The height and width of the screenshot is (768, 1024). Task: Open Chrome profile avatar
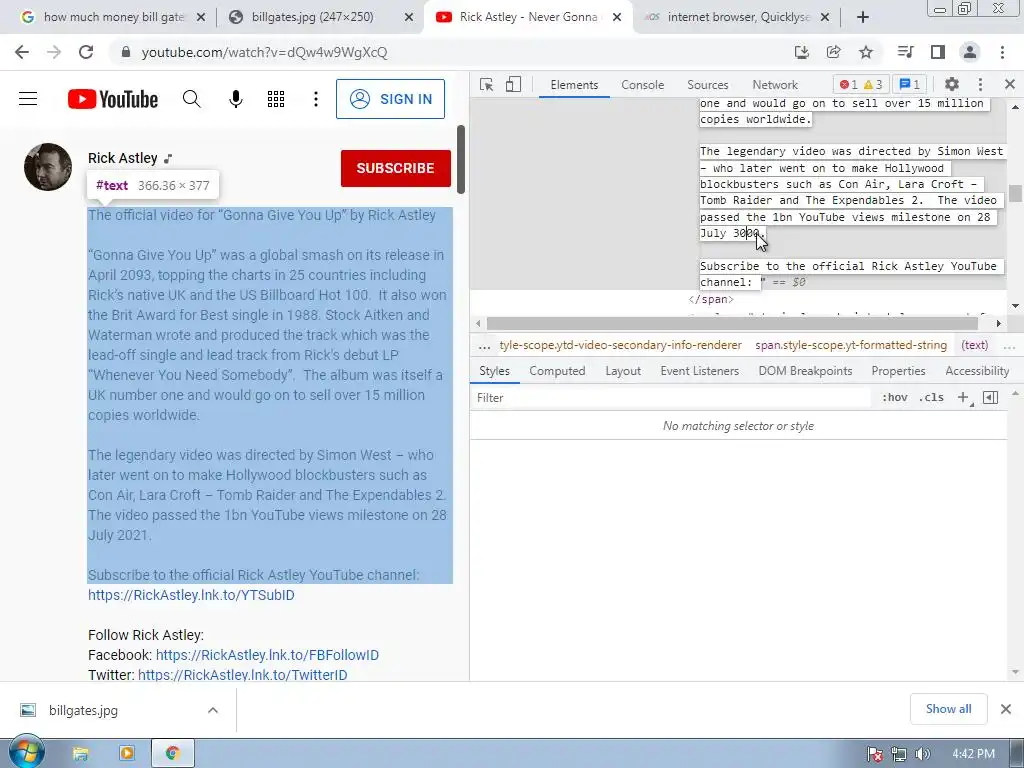970,52
